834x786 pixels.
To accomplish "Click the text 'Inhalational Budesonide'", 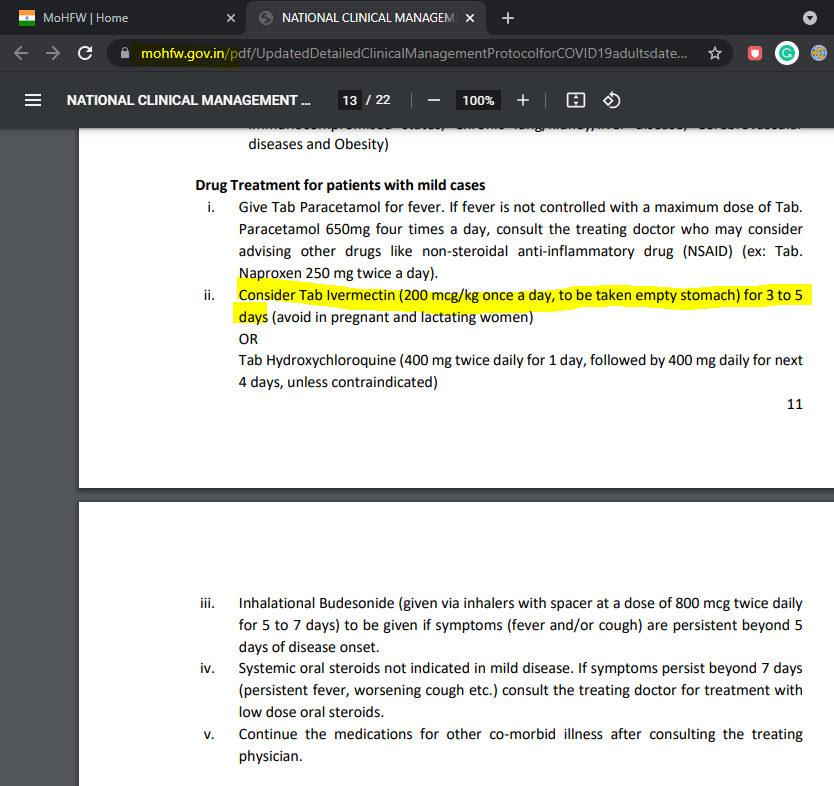I will [x=316, y=603].
